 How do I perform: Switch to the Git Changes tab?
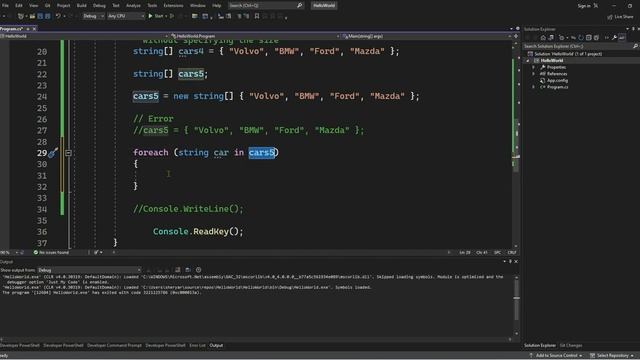tap(571, 345)
